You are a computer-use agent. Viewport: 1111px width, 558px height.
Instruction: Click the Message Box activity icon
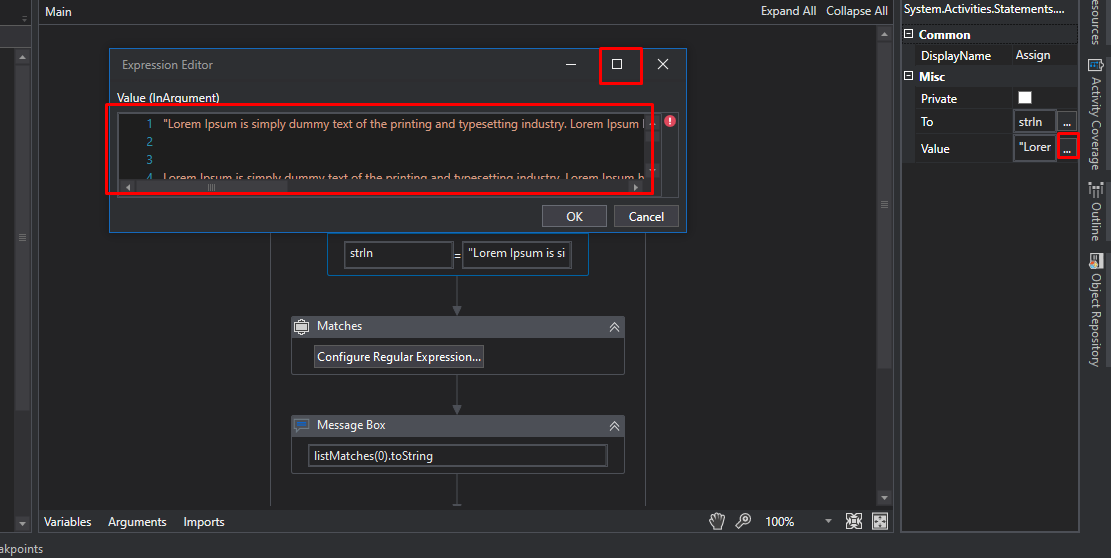pyautogui.click(x=302, y=426)
